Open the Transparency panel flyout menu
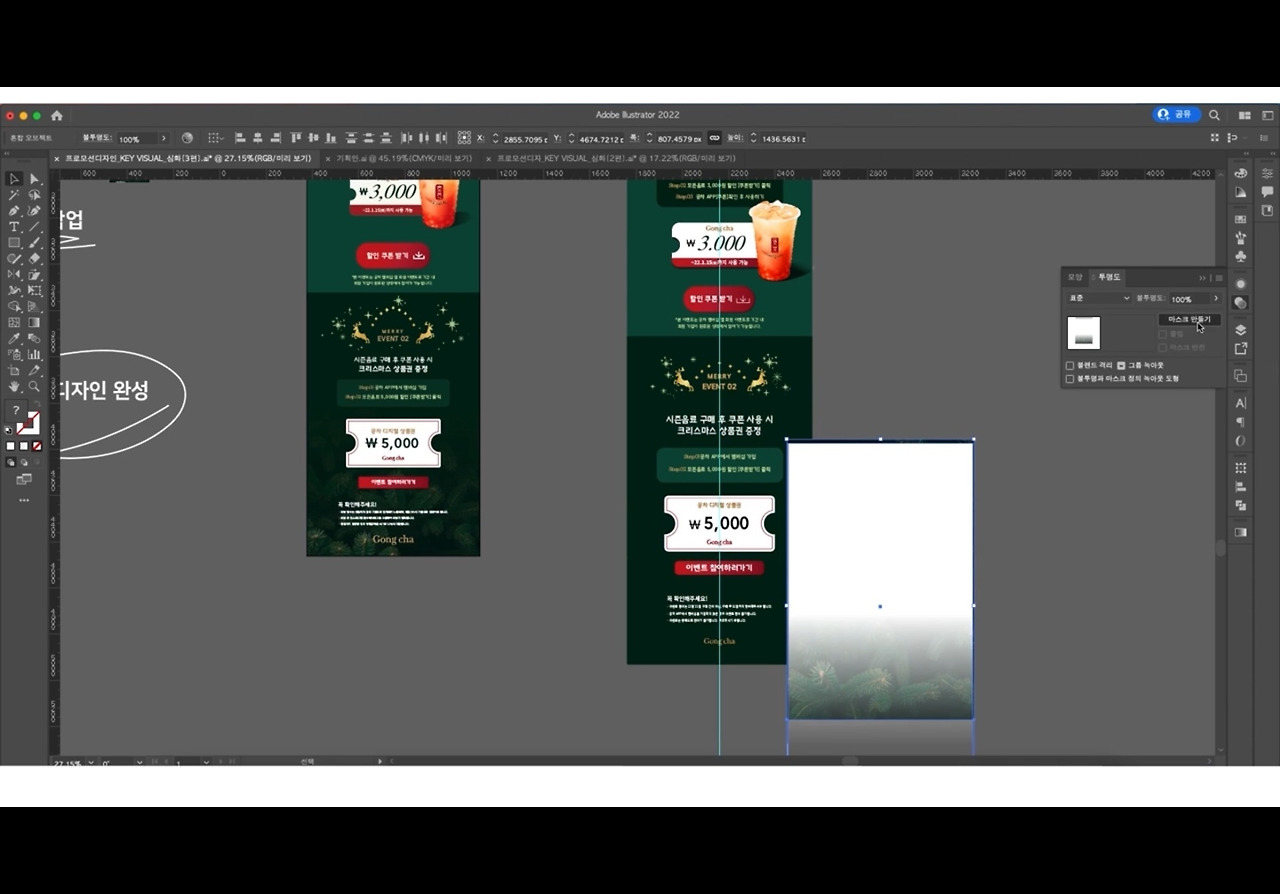This screenshot has height=894, width=1280. point(1218,277)
